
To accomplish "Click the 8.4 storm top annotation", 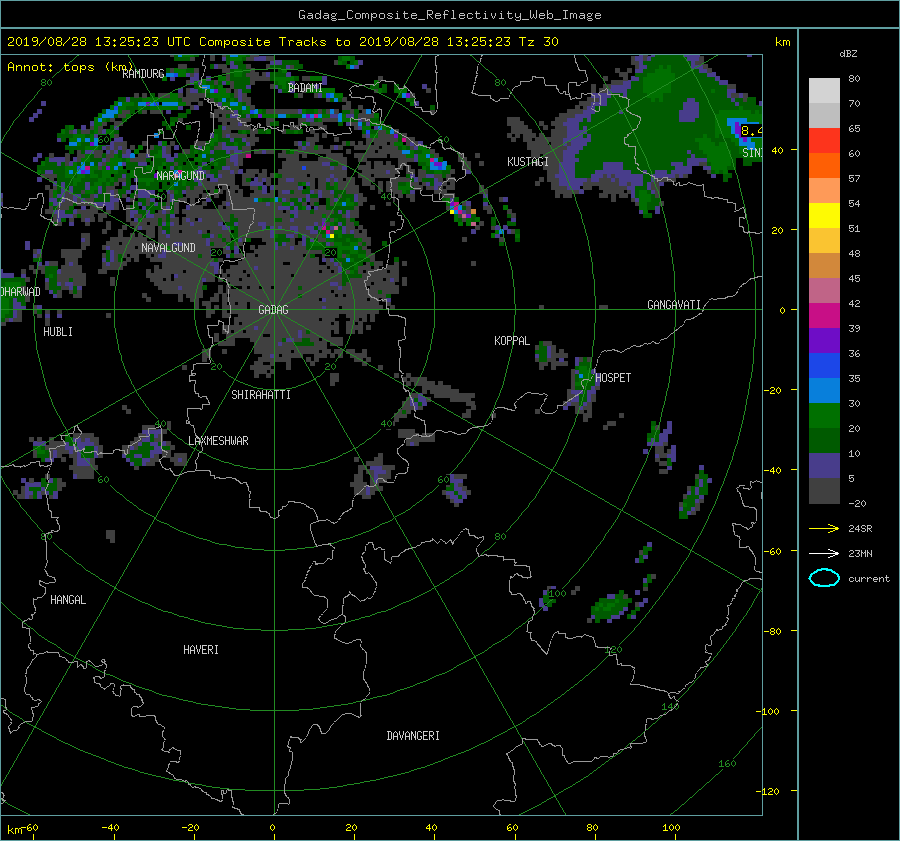I will 751,130.
